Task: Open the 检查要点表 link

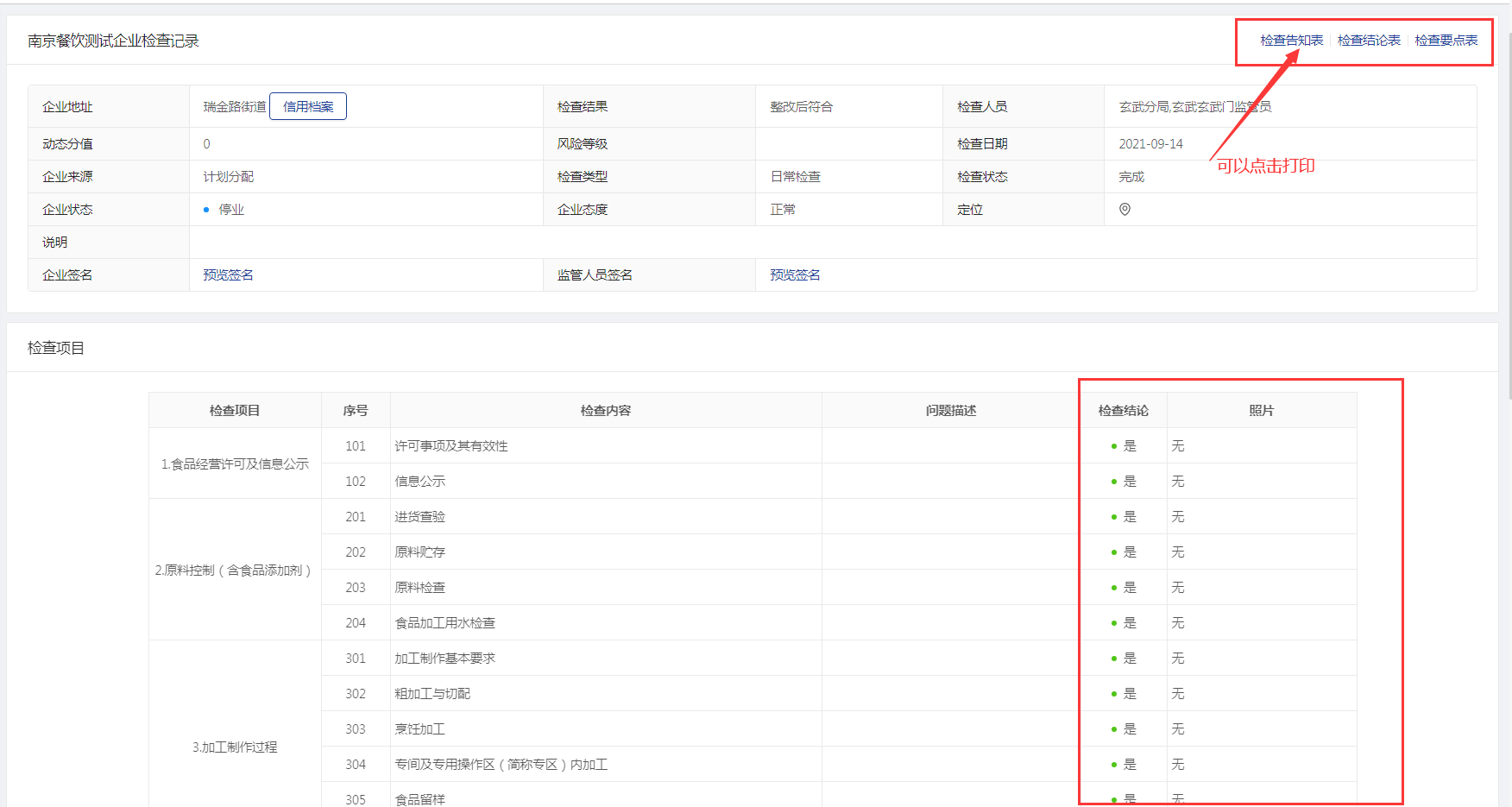Action: [1446, 41]
